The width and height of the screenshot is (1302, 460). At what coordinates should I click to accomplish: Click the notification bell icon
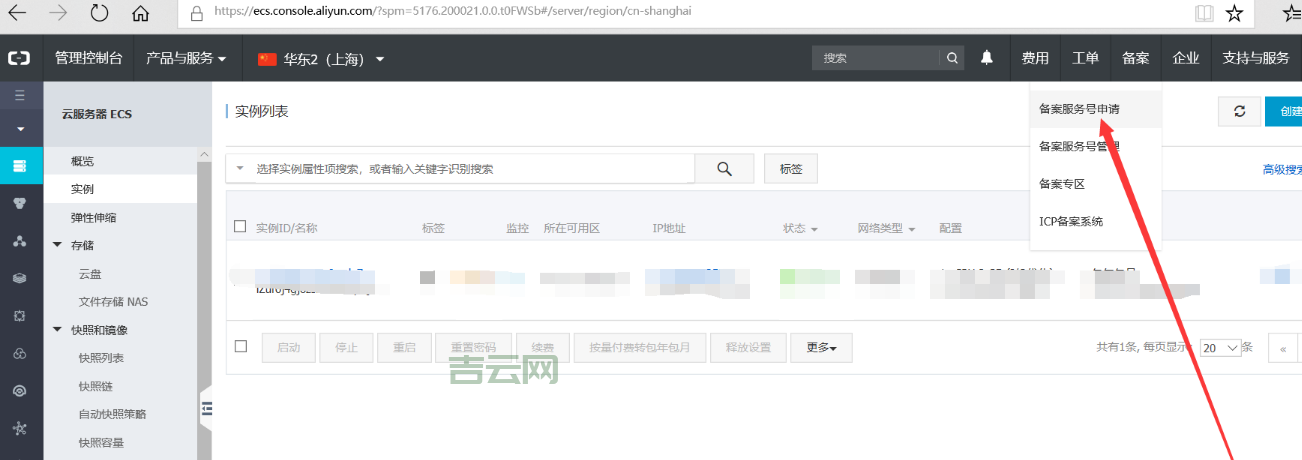(x=987, y=58)
